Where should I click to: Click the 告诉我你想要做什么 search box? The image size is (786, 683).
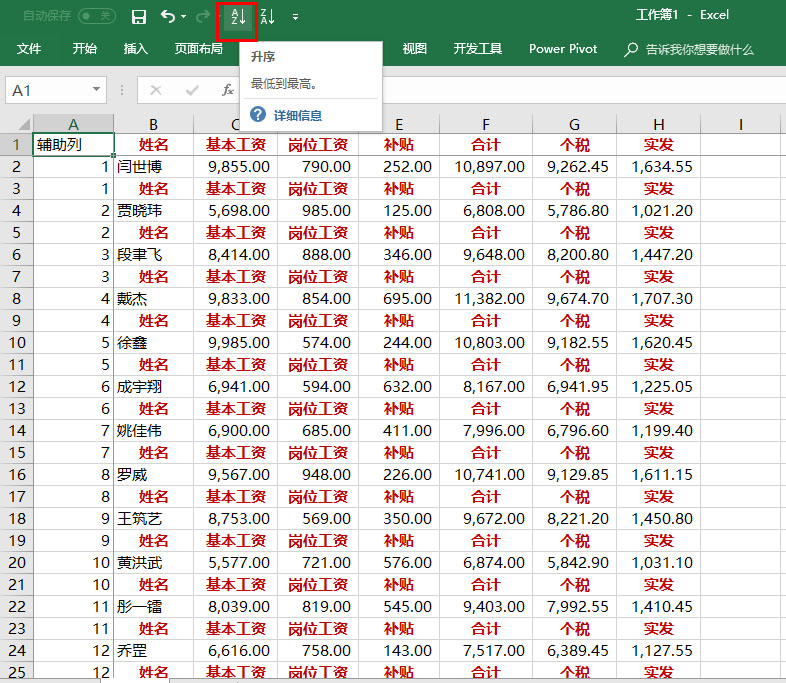(700, 50)
